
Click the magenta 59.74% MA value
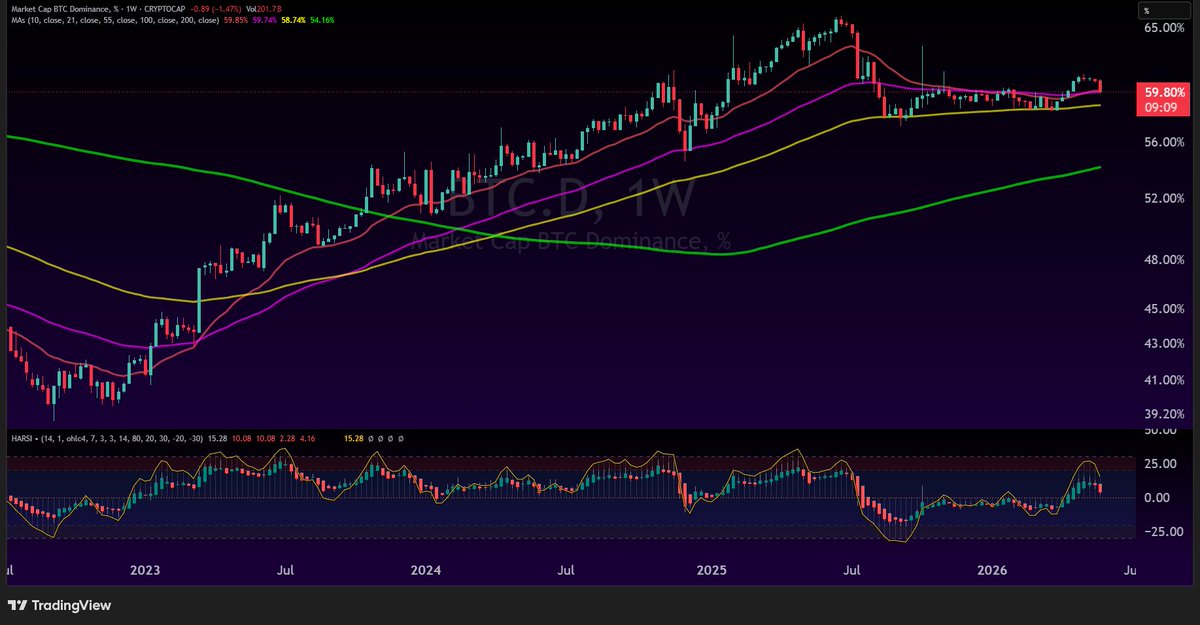click(x=265, y=20)
